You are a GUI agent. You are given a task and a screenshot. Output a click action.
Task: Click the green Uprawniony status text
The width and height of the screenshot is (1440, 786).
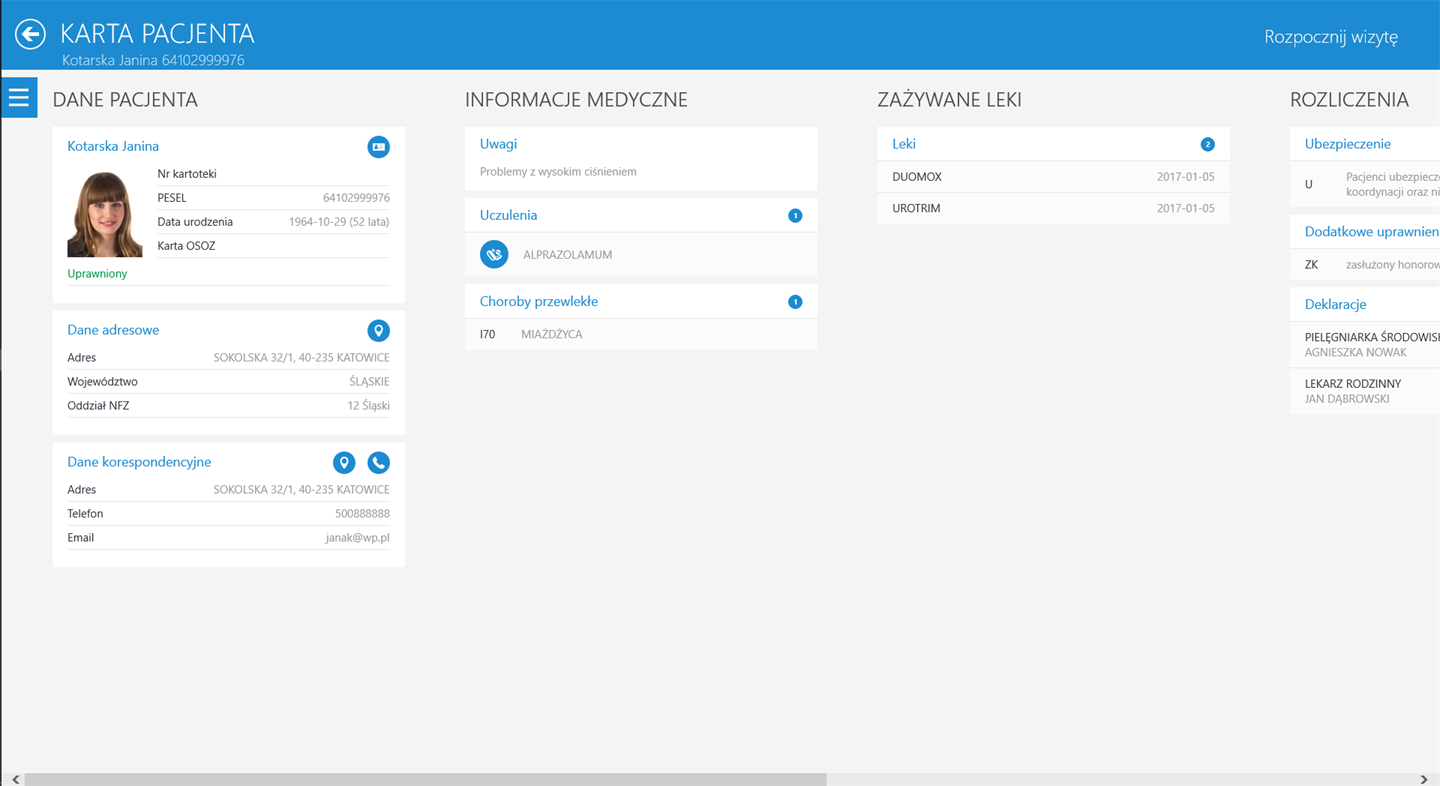(x=97, y=274)
